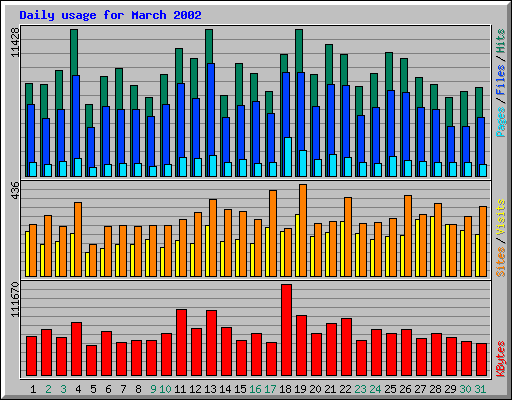The height and width of the screenshot is (400, 512).
Task: Click day 13 on the x-axis
Action: pos(210,389)
